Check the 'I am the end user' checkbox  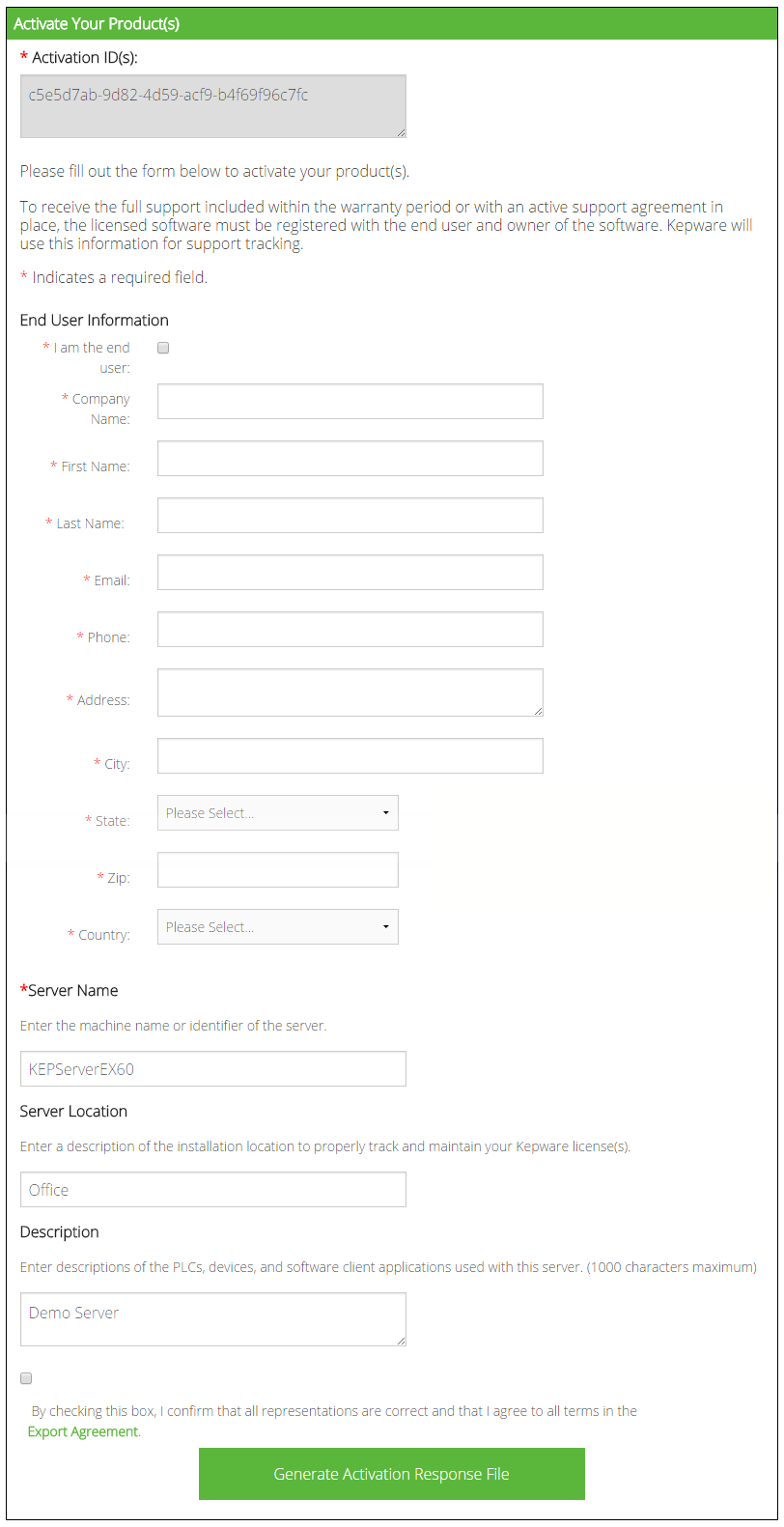click(163, 348)
